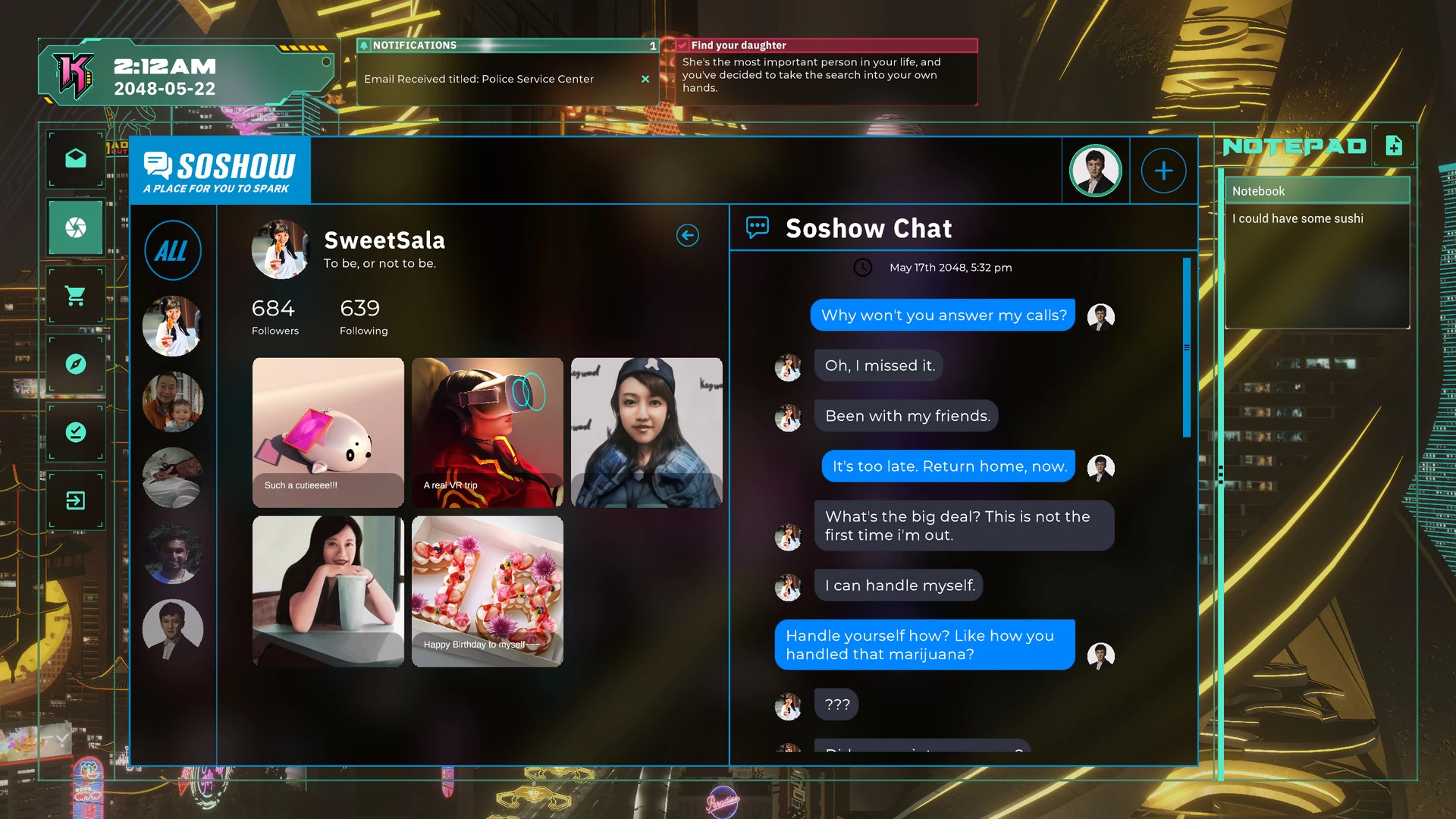The height and width of the screenshot is (819, 1456).
Task: Click the back arrow beside SweetSala
Action: 687,235
